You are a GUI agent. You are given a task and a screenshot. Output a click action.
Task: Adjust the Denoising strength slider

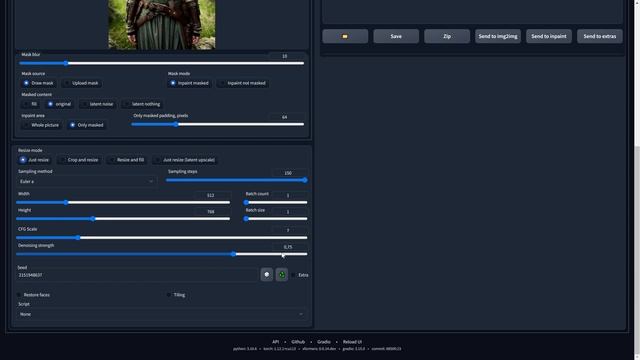[x=162, y=254]
